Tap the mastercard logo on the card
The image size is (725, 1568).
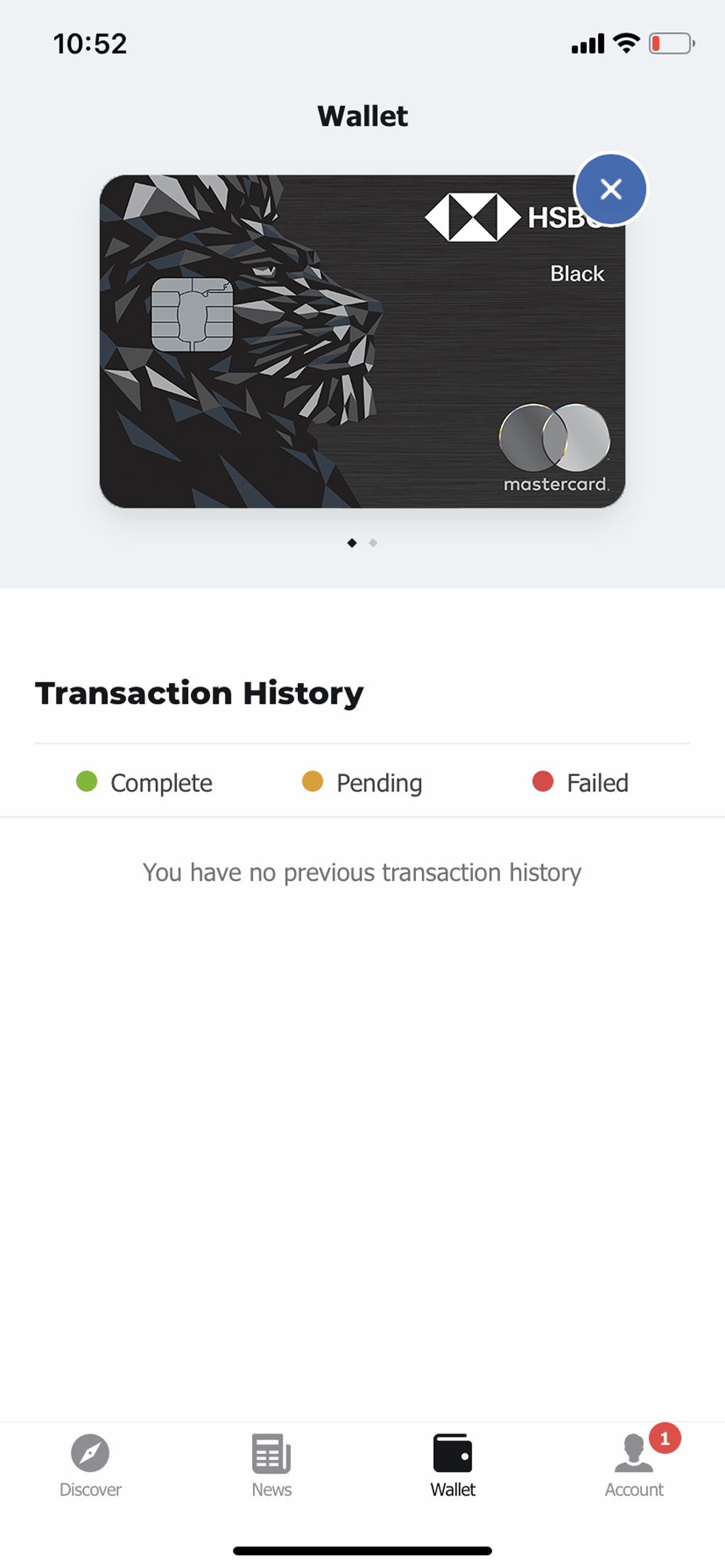point(555,448)
